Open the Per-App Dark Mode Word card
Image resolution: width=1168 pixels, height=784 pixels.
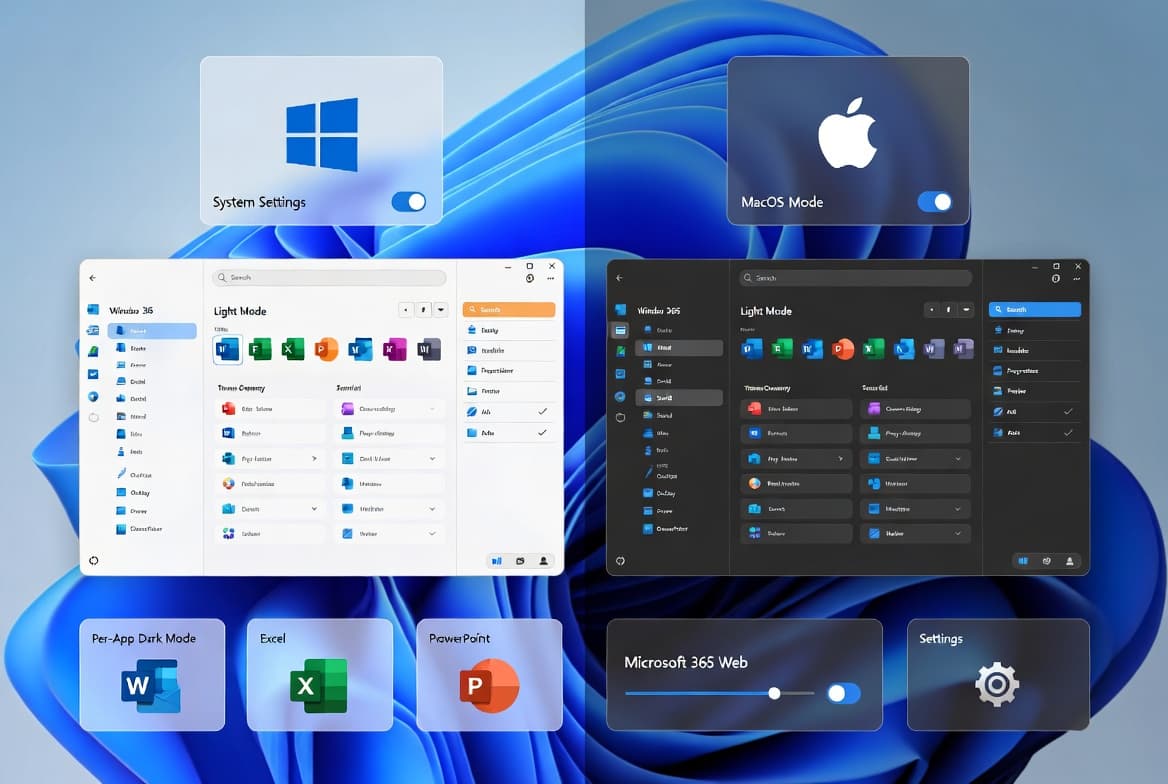tap(152, 674)
